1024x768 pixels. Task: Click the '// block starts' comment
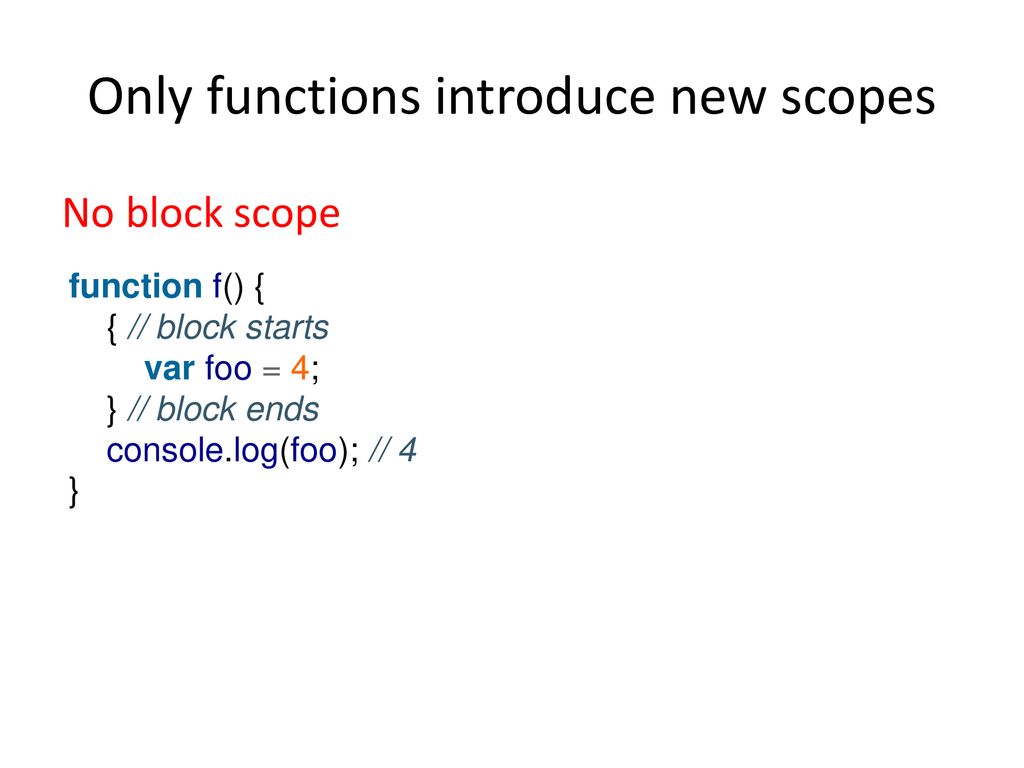click(228, 327)
